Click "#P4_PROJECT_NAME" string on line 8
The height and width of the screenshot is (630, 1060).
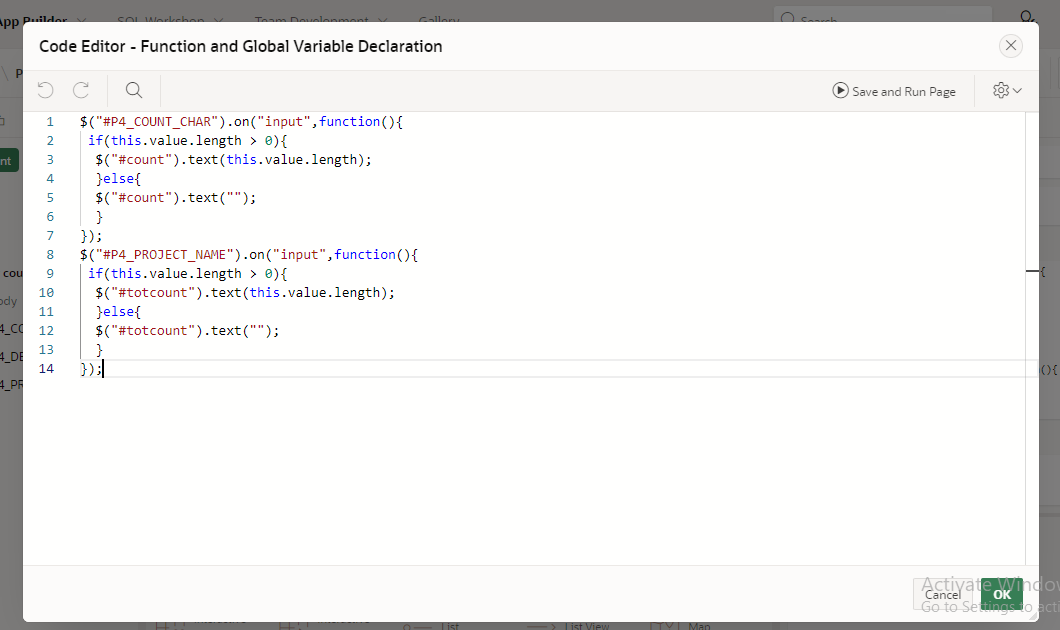[165, 255]
